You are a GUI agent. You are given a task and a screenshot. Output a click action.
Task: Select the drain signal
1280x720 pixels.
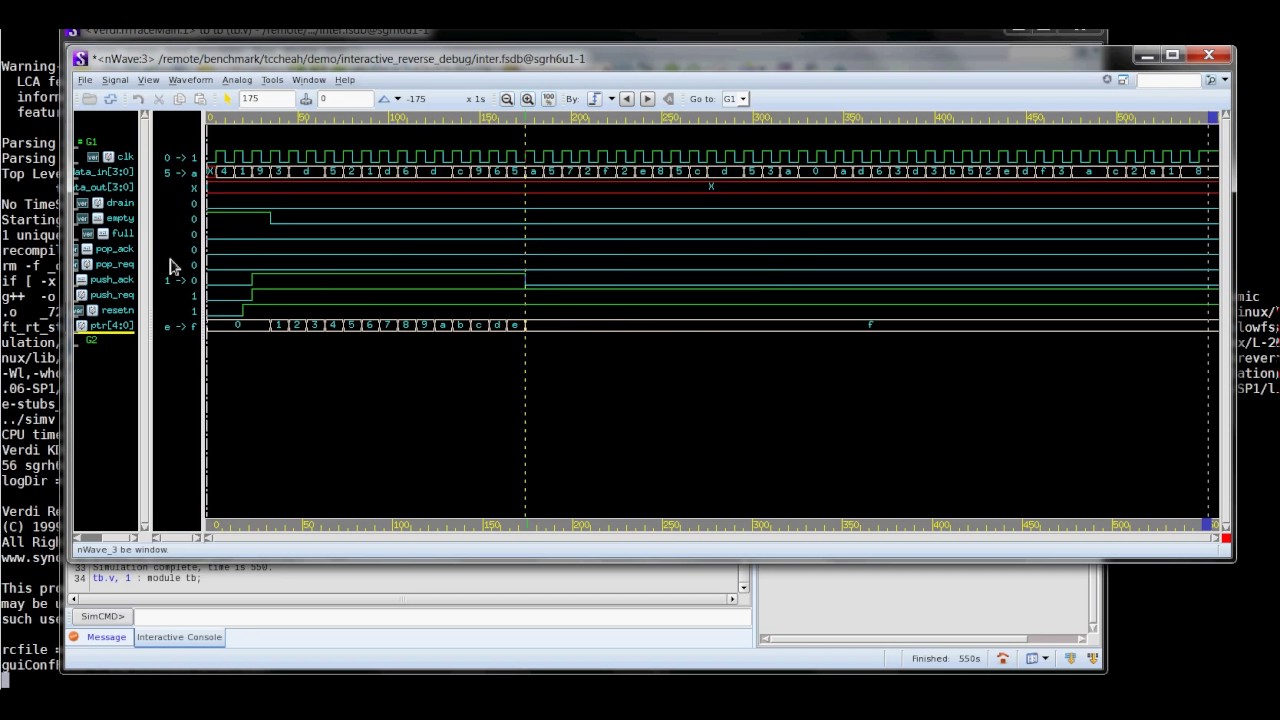(x=120, y=203)
